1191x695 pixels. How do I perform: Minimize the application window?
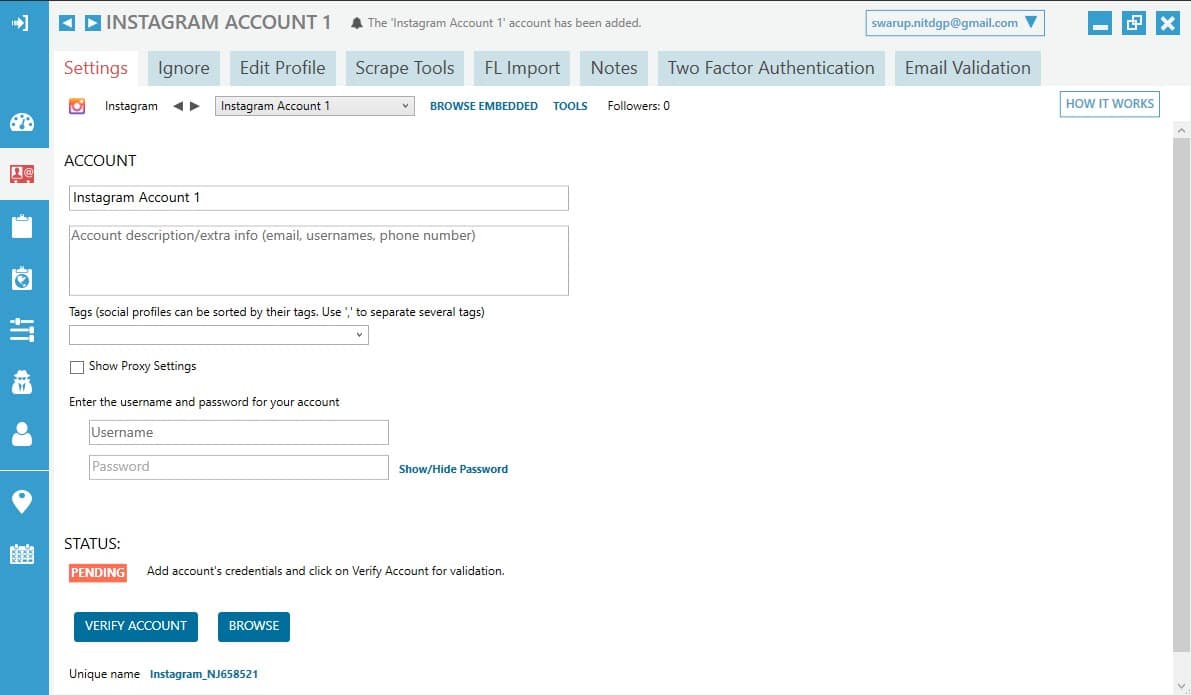1099,24
